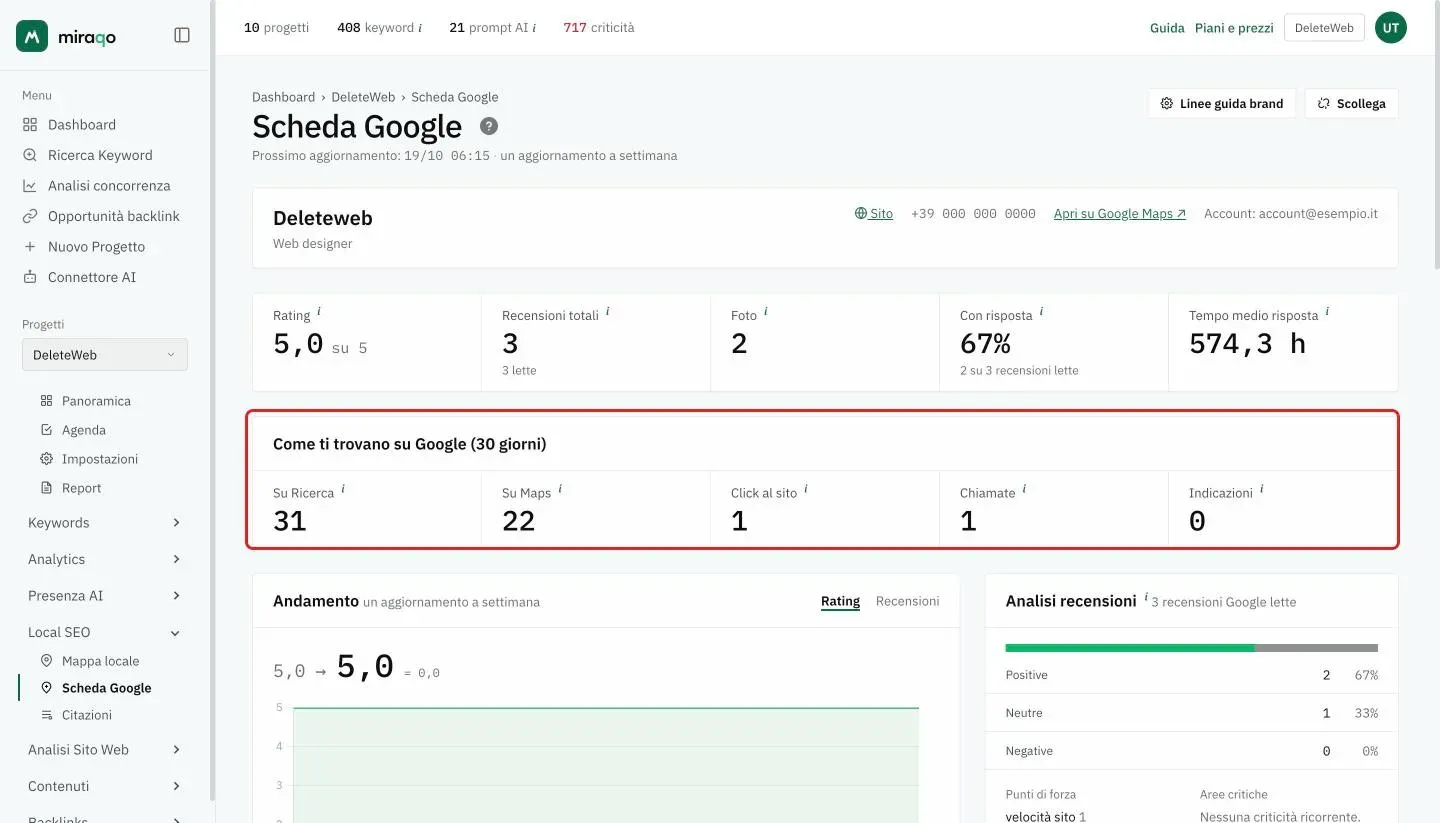Click the help question mark beside Scheda Google
Screen dimensions: 1440x823
click(x=488, y=126)
